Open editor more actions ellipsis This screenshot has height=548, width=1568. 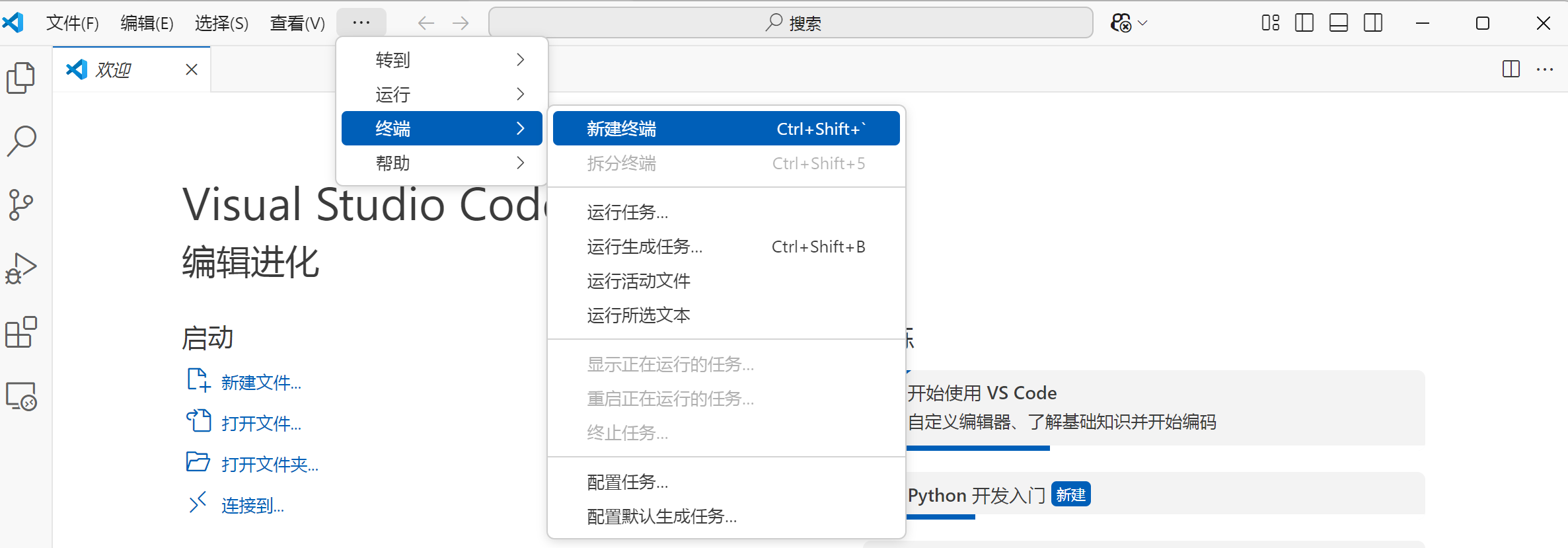pyautogui.click(x=1545, y=69)
